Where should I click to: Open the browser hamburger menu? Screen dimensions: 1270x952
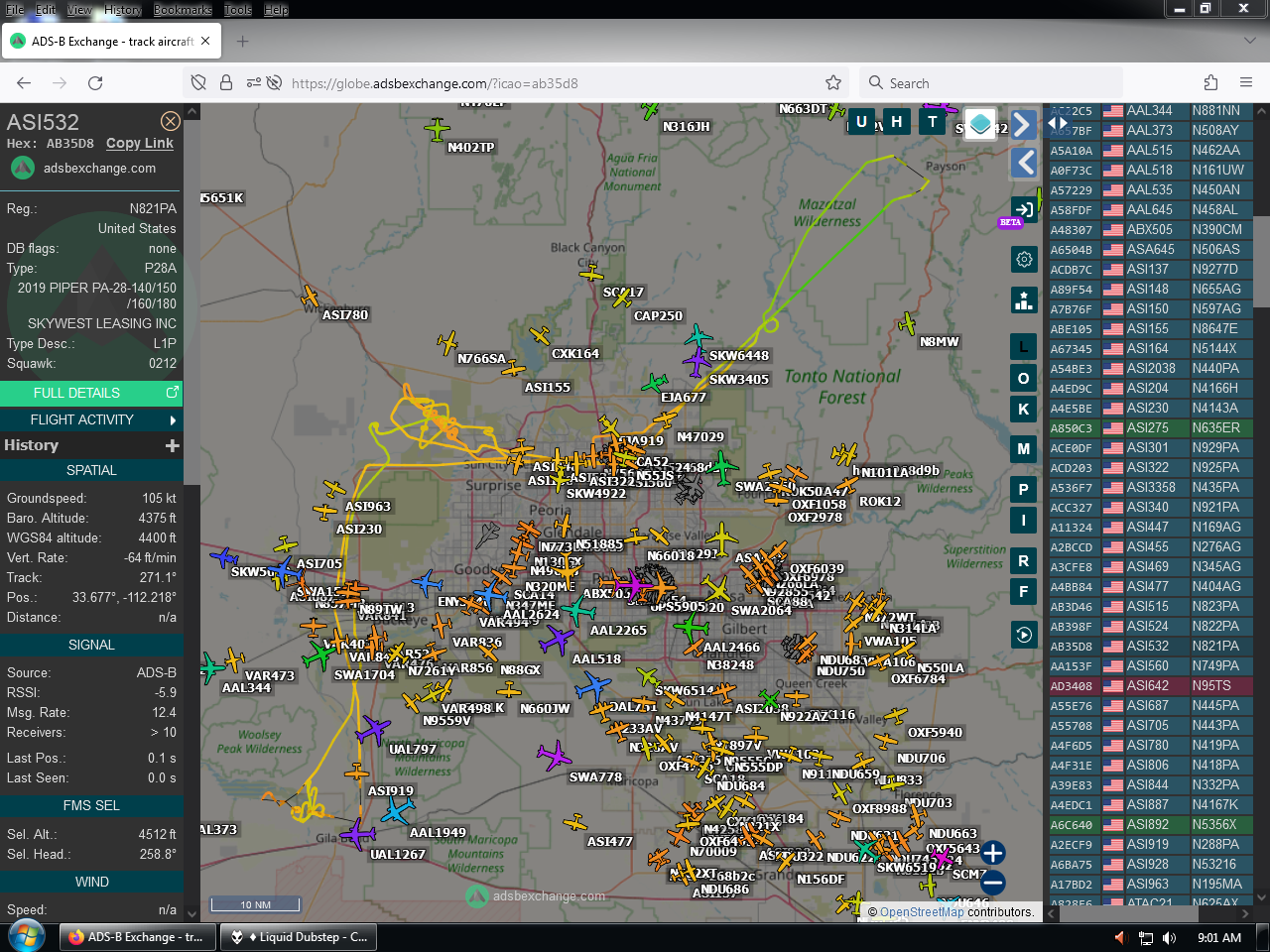pyautogui.click(x=1246, y=83)
